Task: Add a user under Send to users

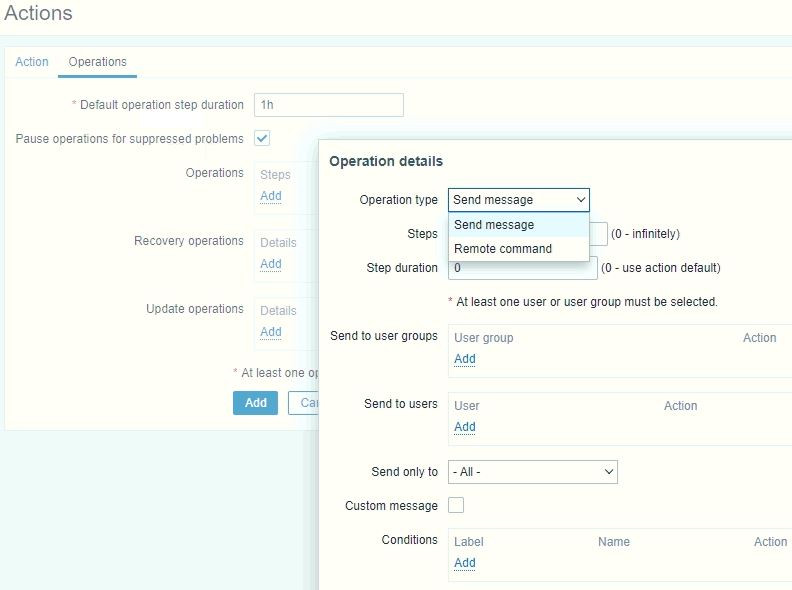Action: pyautogui.click(x=464, y=427)
